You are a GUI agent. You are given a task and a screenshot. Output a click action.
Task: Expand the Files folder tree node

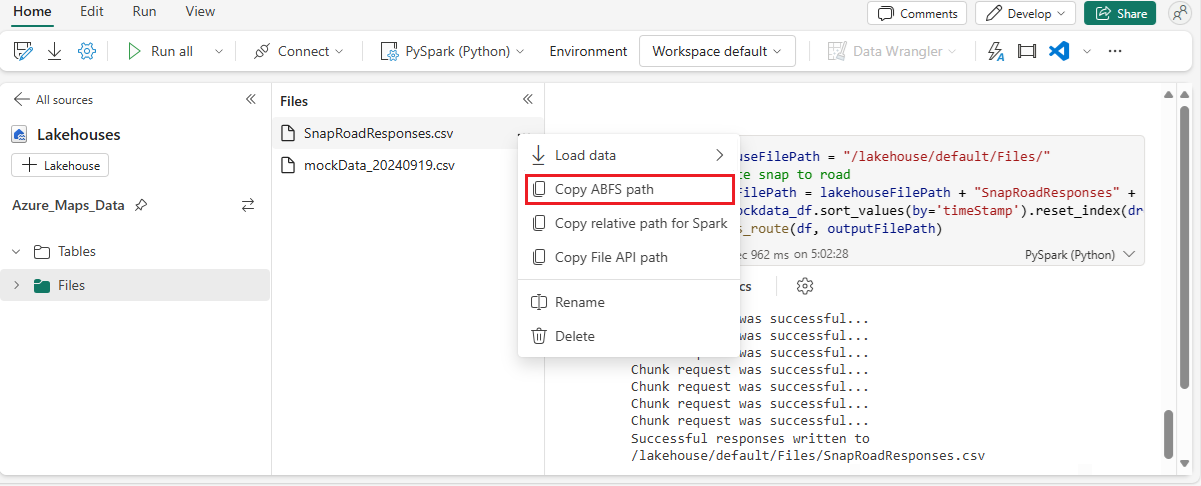point(16,285)
